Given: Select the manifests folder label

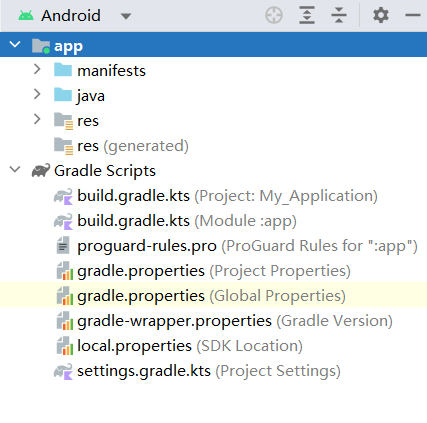Looking at the screenshot, I should pos(111,71).
